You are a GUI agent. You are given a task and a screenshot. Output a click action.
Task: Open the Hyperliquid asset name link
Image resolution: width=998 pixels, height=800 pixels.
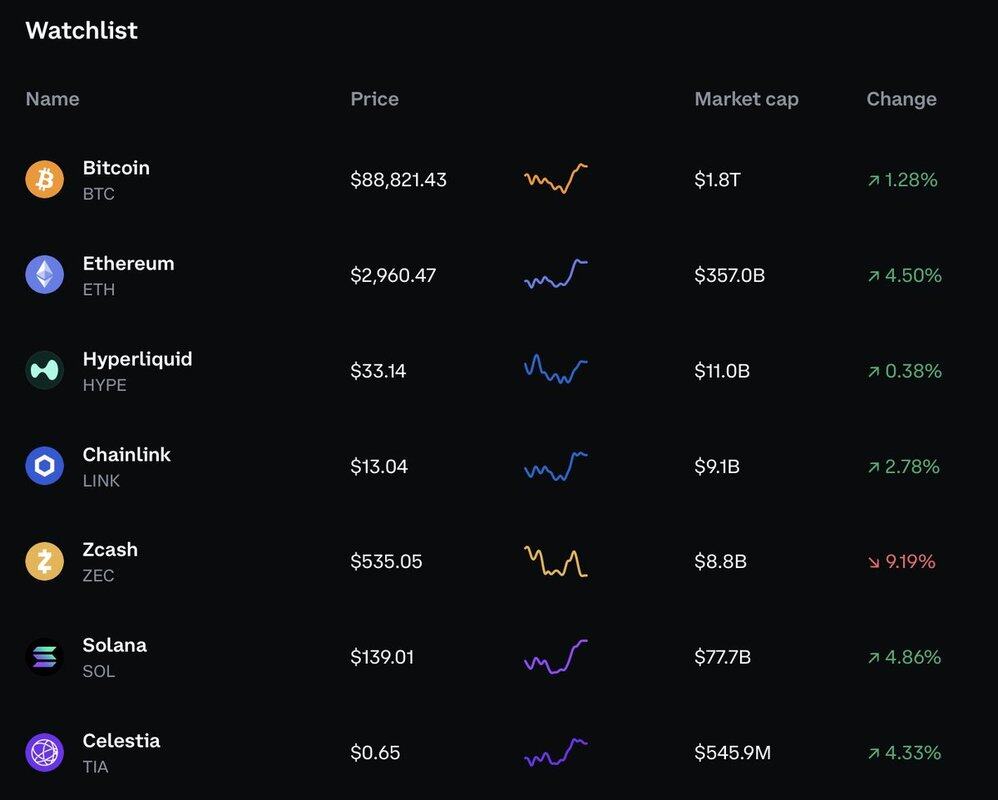point(137,359)
